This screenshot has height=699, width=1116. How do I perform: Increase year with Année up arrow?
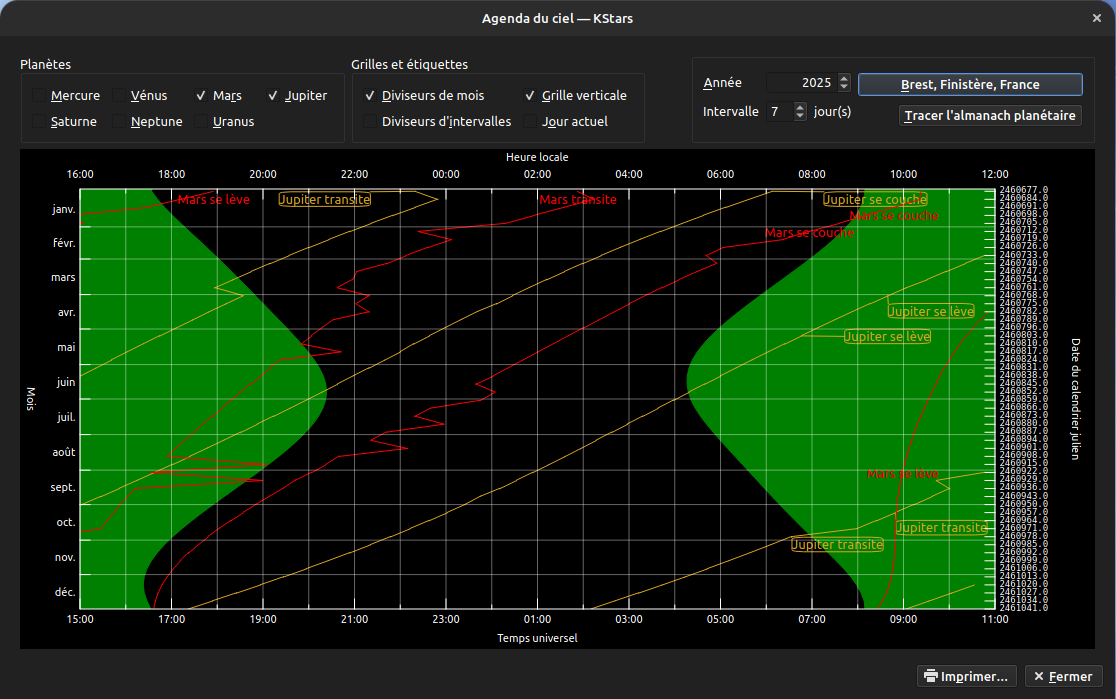click(x=844, y=79)
